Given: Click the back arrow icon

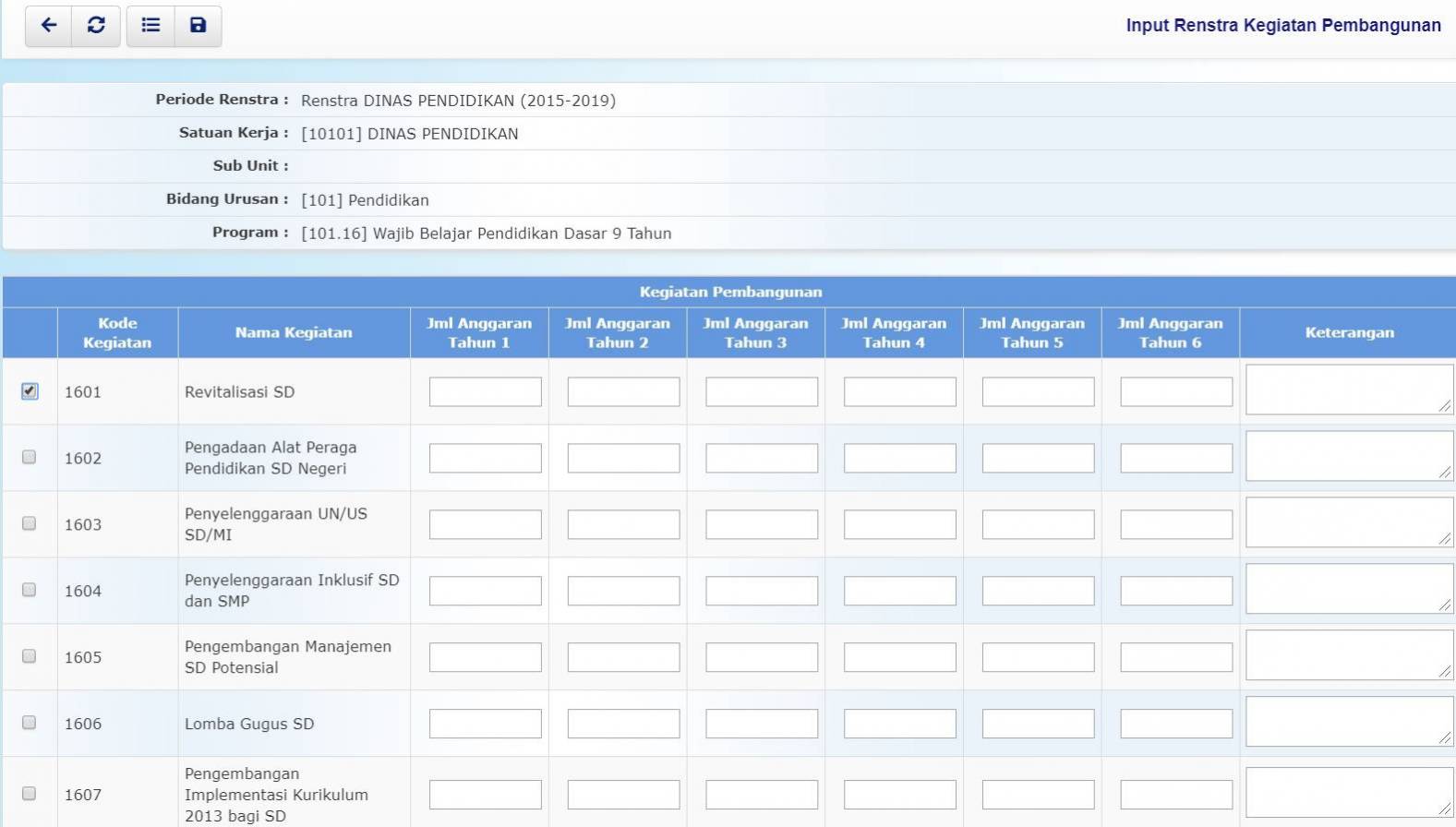Looking at the screenshot, I should click(x=49, y=26).
